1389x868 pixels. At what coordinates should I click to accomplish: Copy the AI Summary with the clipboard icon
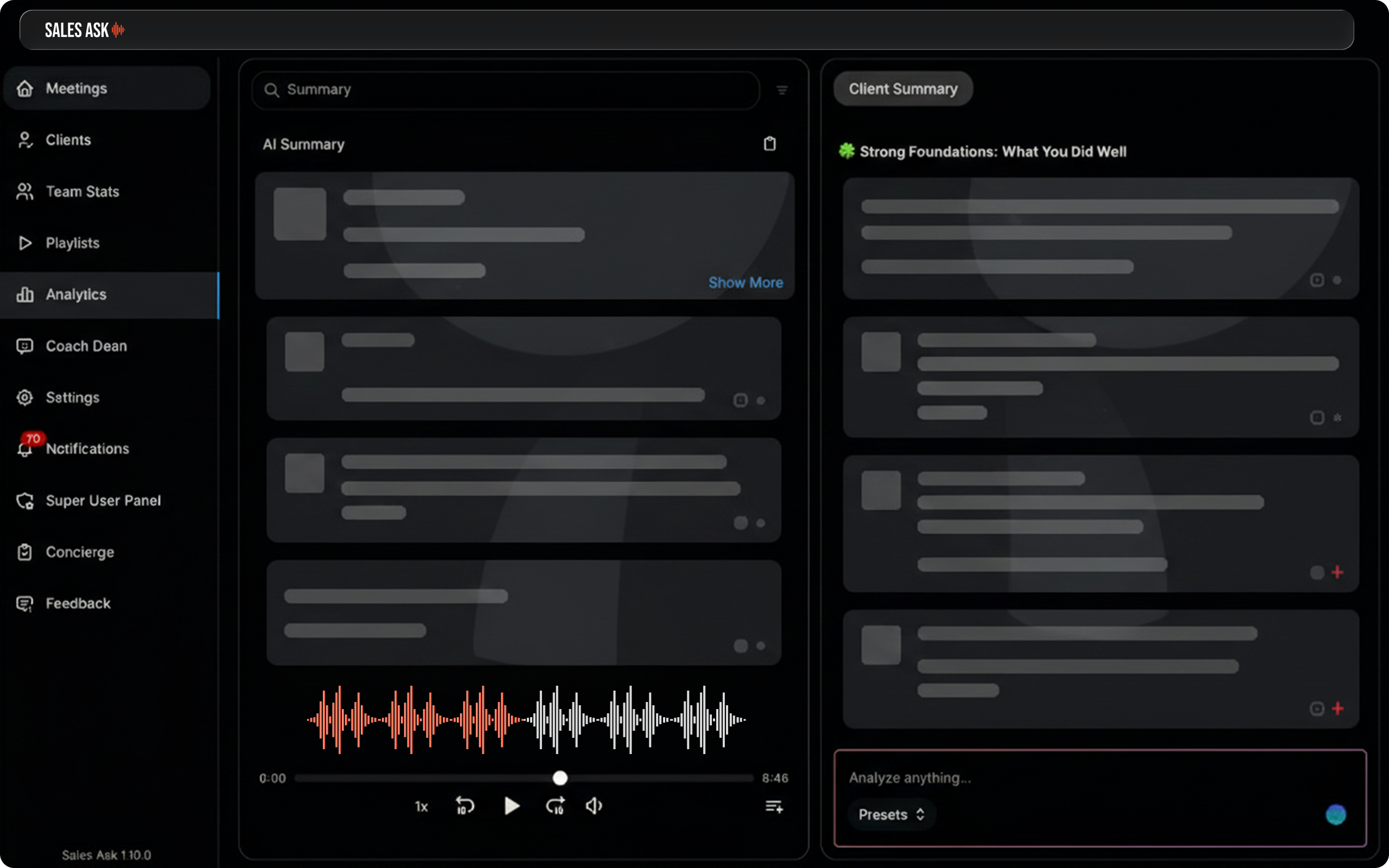click(770, 144)
